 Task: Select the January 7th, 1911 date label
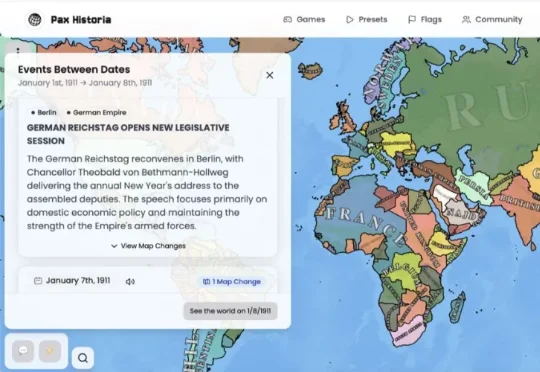click(78, 281)
